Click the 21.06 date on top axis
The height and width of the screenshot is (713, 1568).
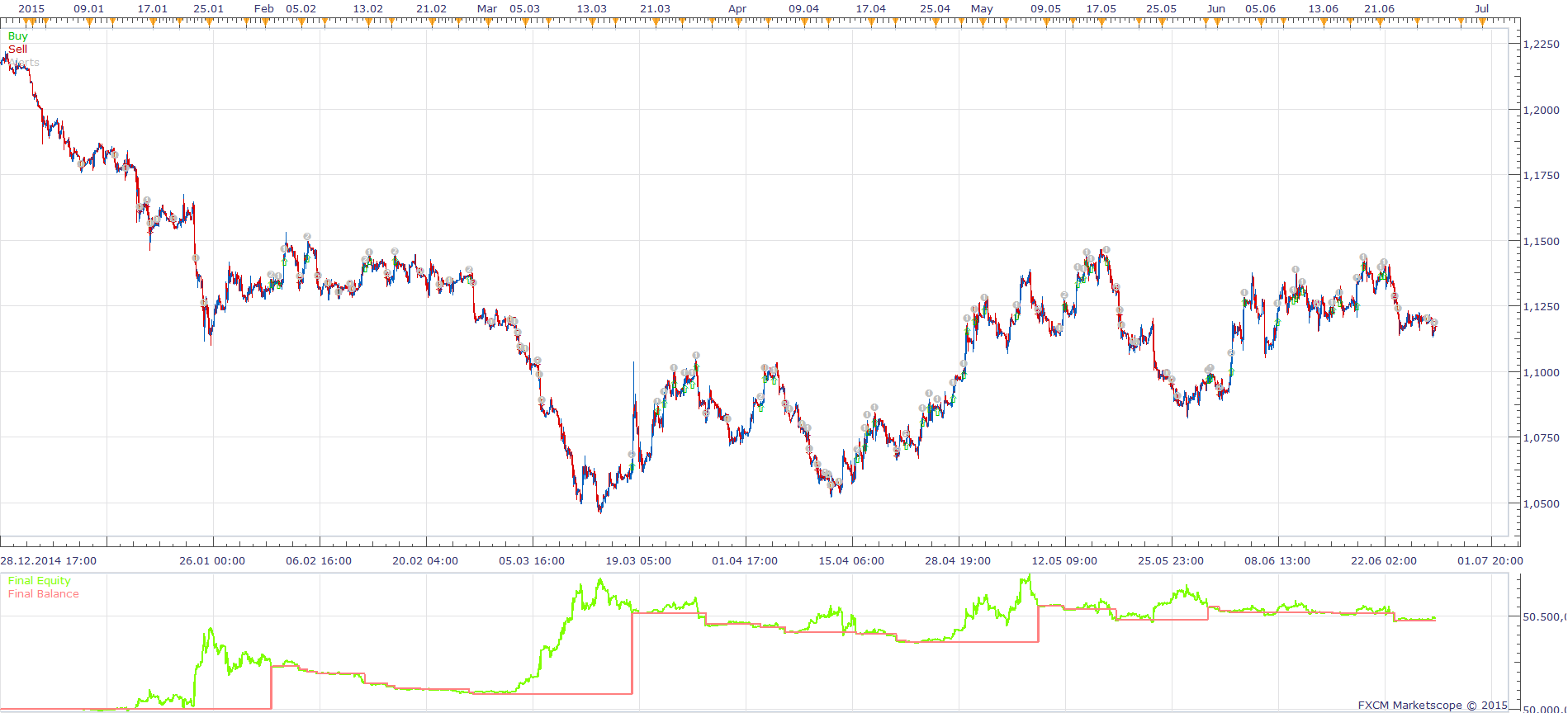pyautogui.click(x=1379, y=9)
